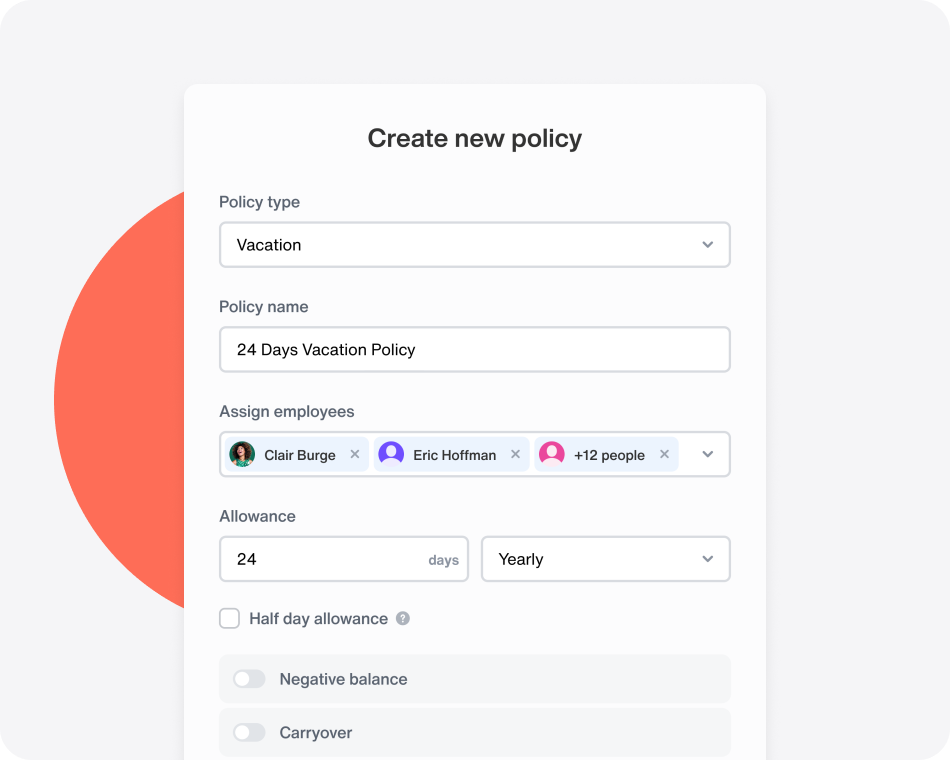
Task: Click the Negative balance slider control
Action: point(249,678)
